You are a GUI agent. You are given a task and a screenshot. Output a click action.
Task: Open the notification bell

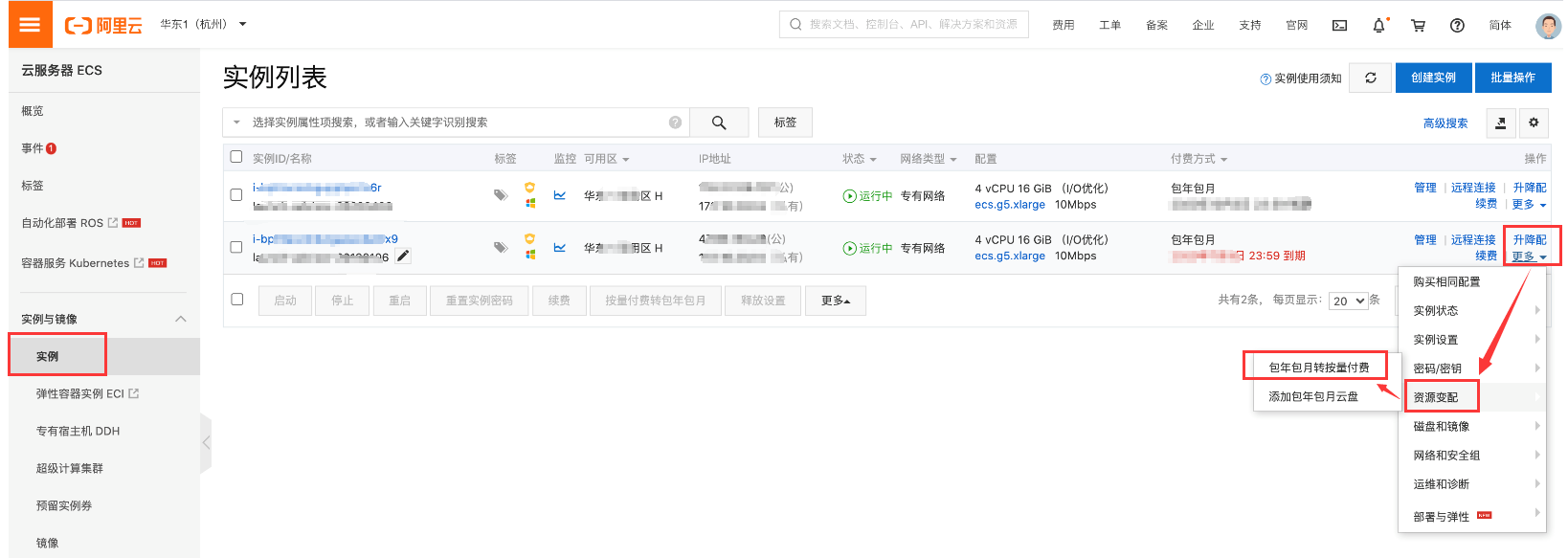[x=1378, y=26]
